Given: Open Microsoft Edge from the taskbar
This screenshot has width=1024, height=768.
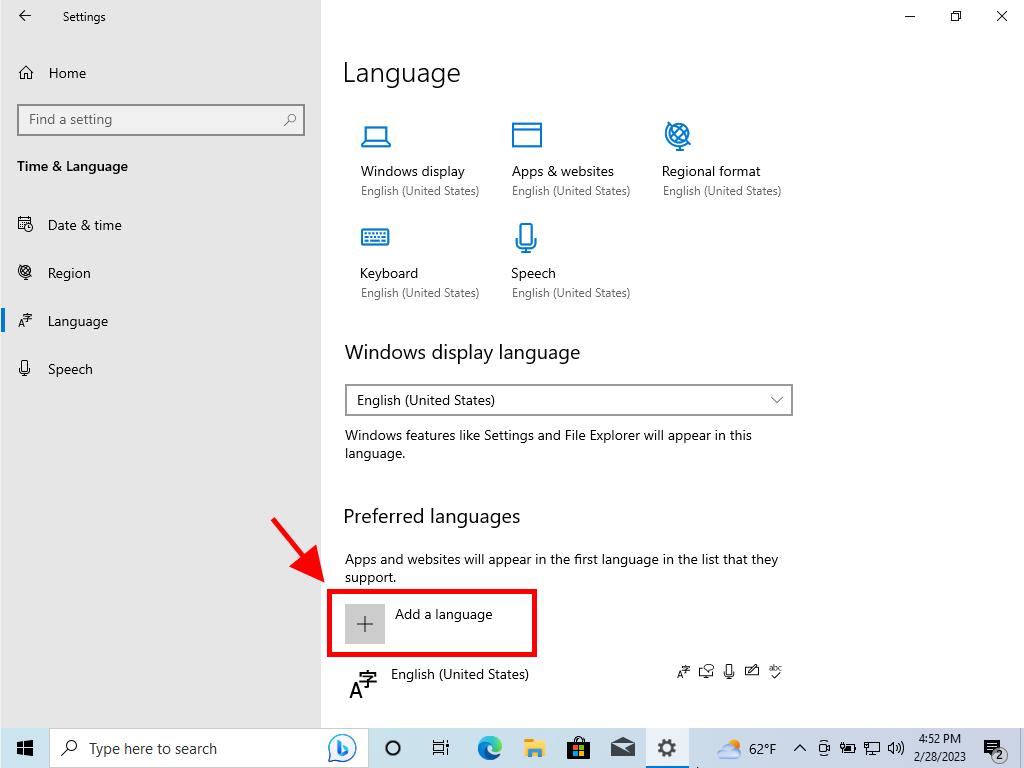Looking at the screenshot, I should tap(489, 748).
